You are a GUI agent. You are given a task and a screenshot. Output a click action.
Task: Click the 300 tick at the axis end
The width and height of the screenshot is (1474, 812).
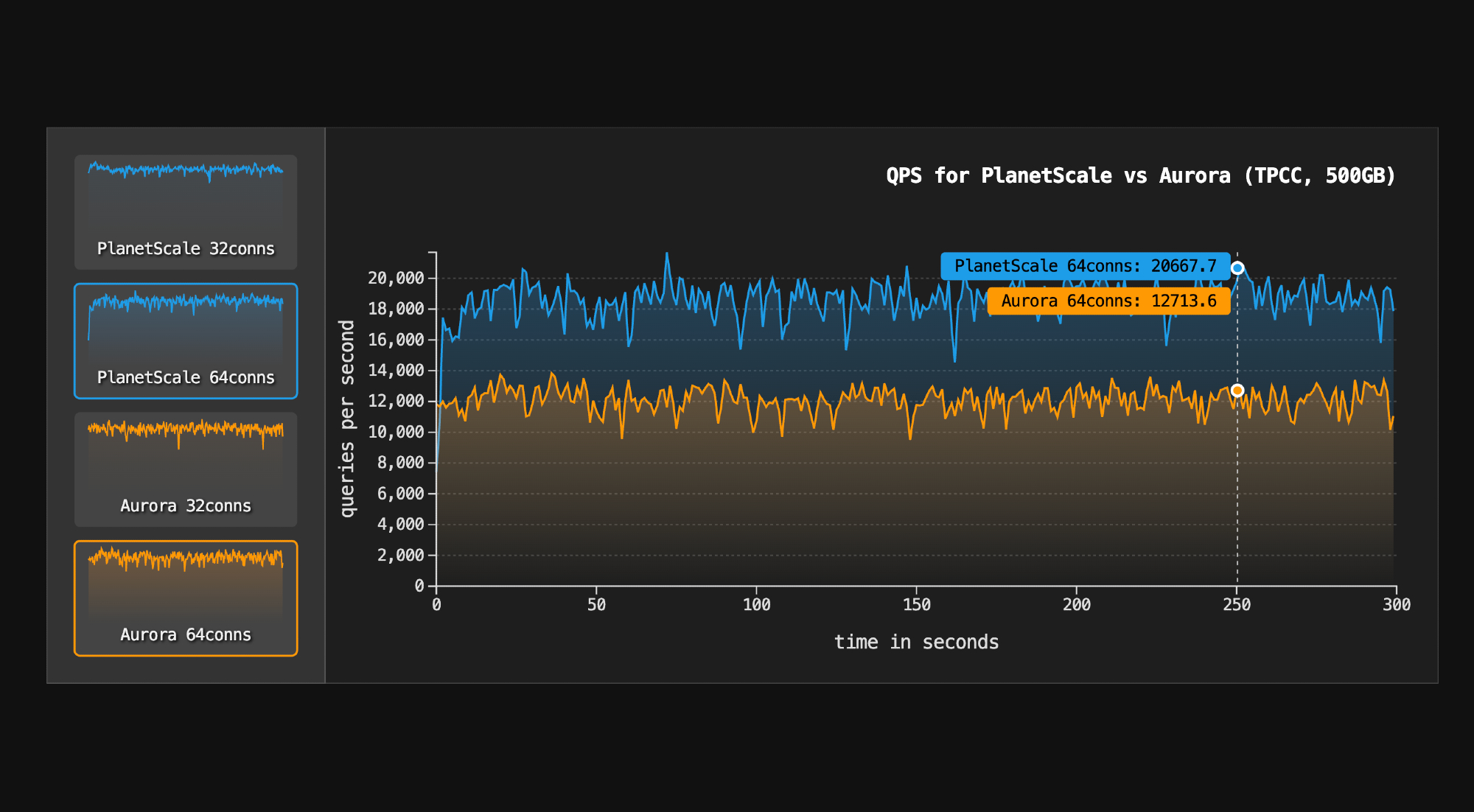(x=1396, y=605)
